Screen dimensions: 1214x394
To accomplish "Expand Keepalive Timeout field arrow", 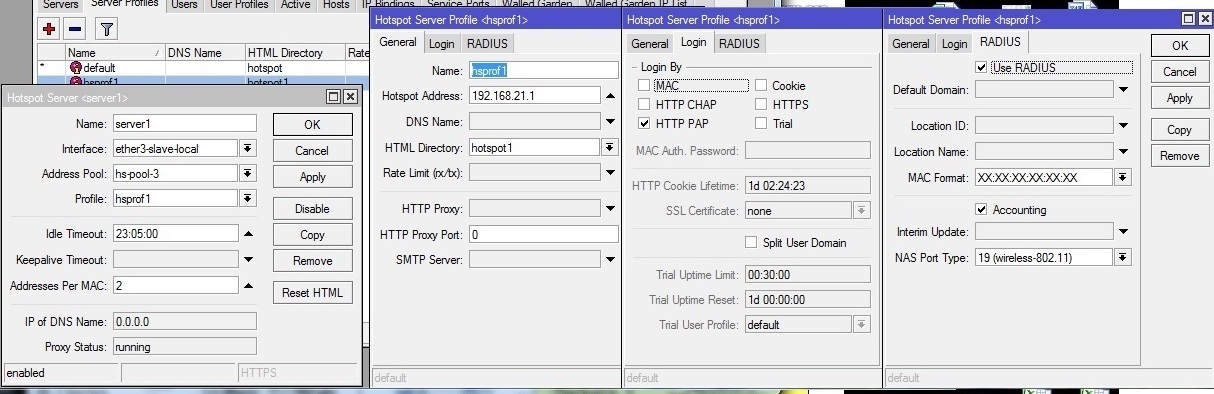I will tap(248, 260).
